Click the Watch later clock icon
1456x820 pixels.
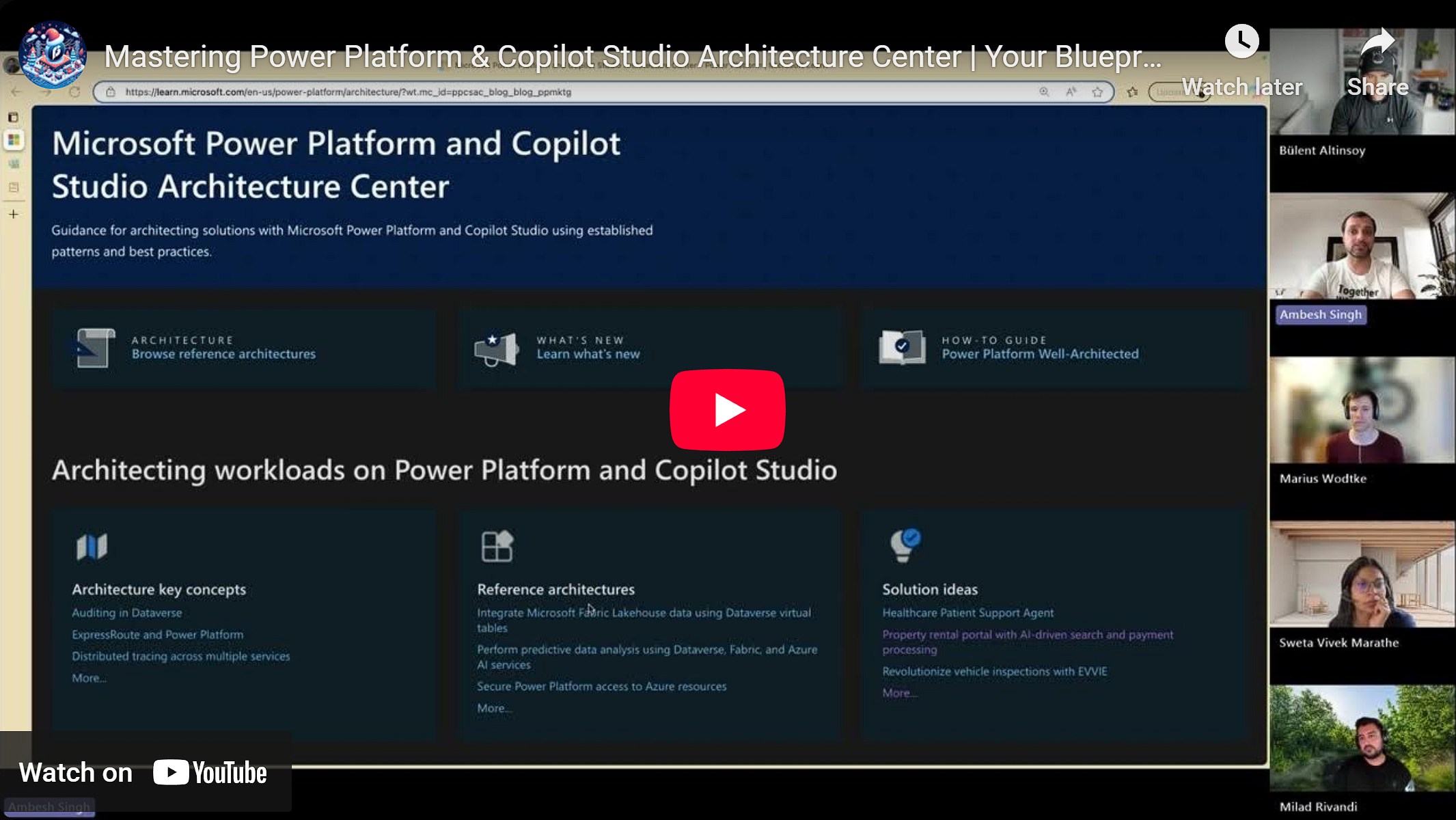pyautogui.click(x=1241, y=42)
